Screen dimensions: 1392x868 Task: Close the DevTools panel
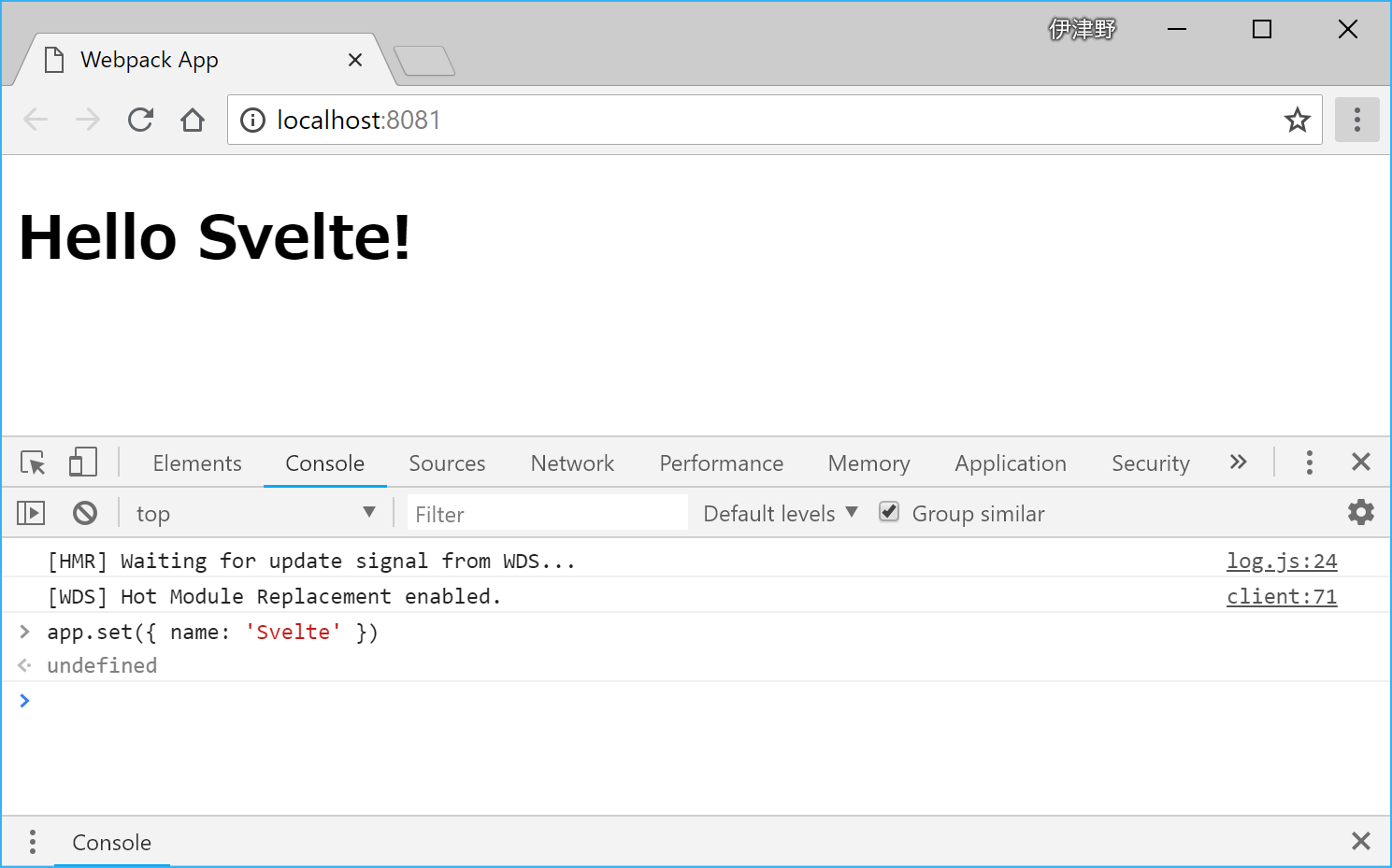[x=1360, y=462]
